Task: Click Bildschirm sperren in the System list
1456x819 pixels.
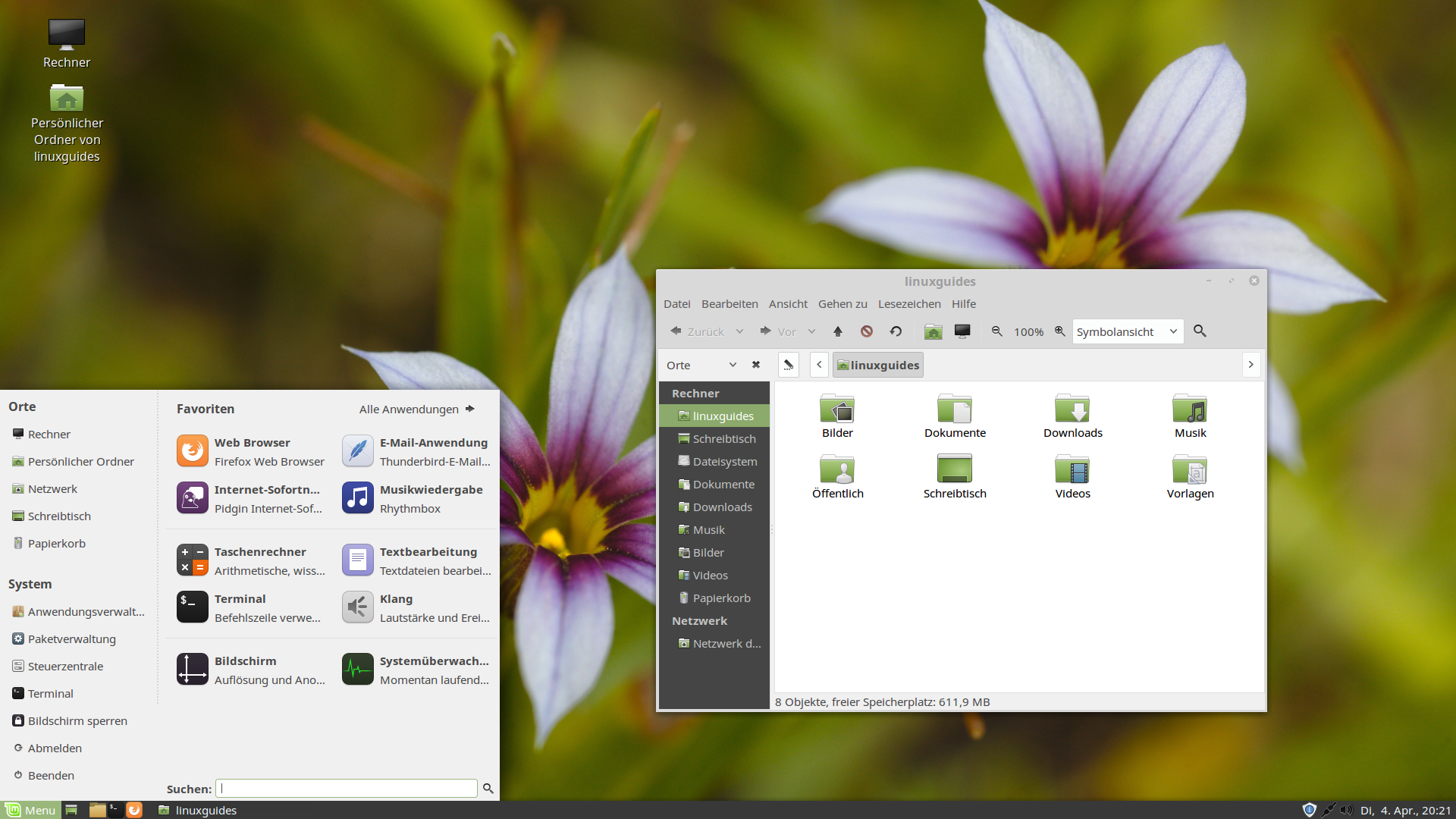Action: coord(77,720)
